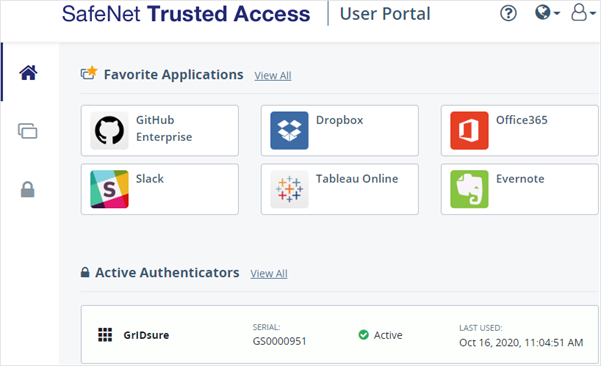View all Favorite Applications
This screenshot has width=601, height=366.
point(273,75)
